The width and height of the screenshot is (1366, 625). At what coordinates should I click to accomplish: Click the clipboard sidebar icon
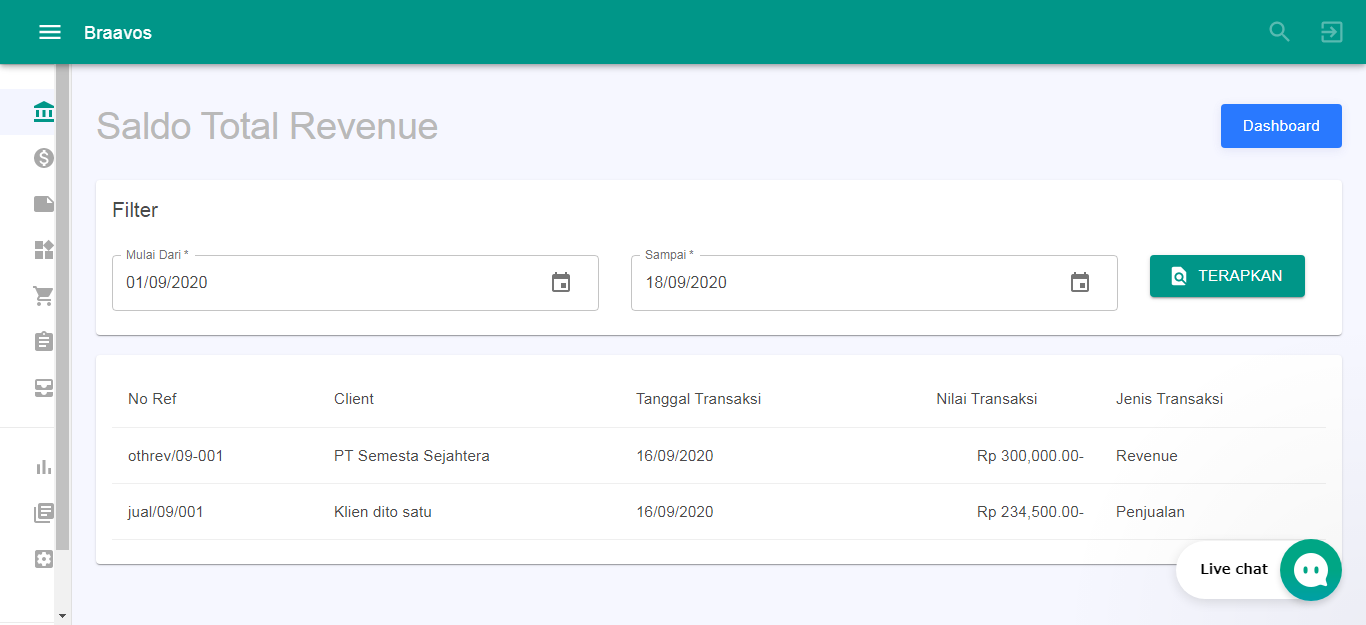coord(43,342)
